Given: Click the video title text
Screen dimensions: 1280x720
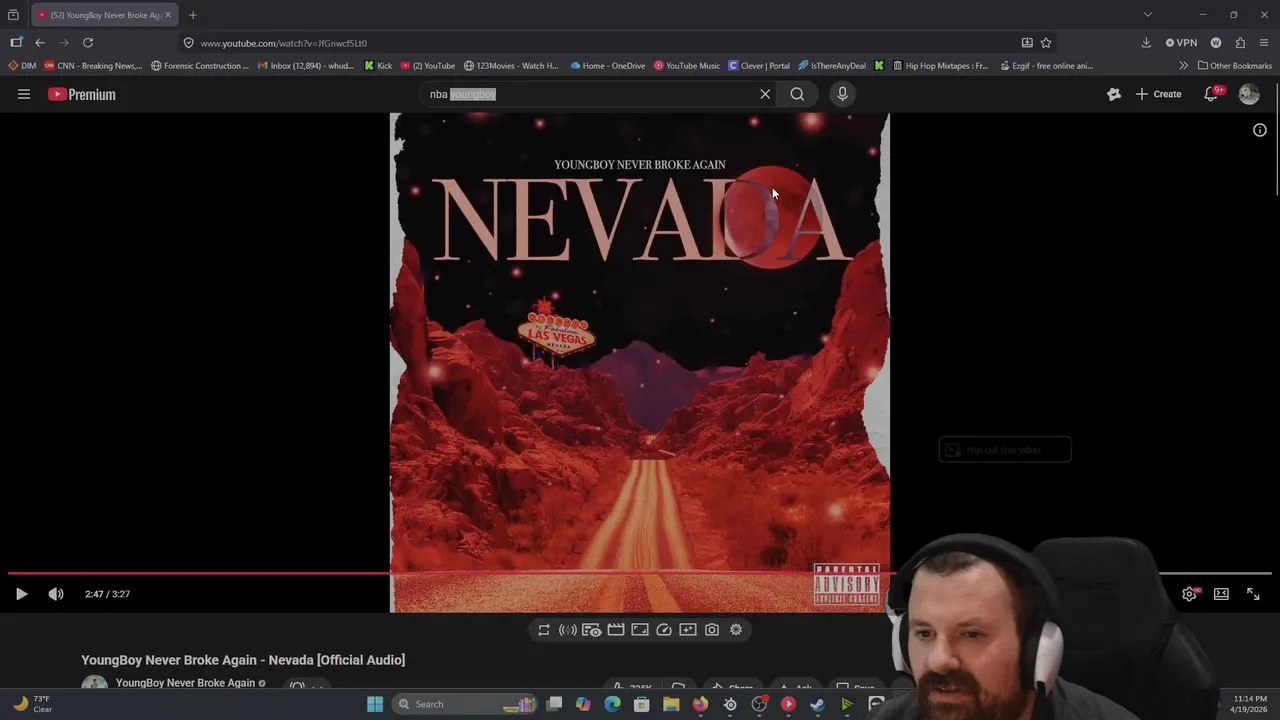Looking at the screenshot, I should coord(243,660).
